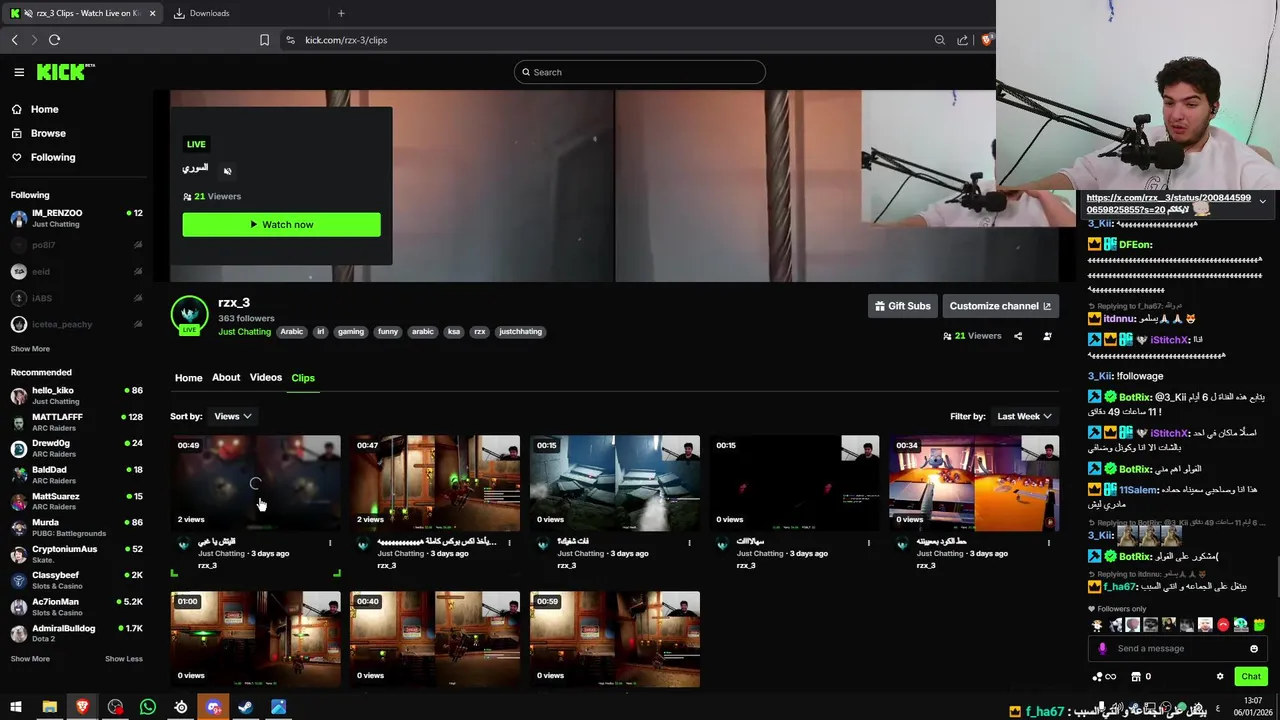Viewport: 1280px width, 720px height.
Task: Play the 00:34 clip thumbnail
Action: point(974,483)
